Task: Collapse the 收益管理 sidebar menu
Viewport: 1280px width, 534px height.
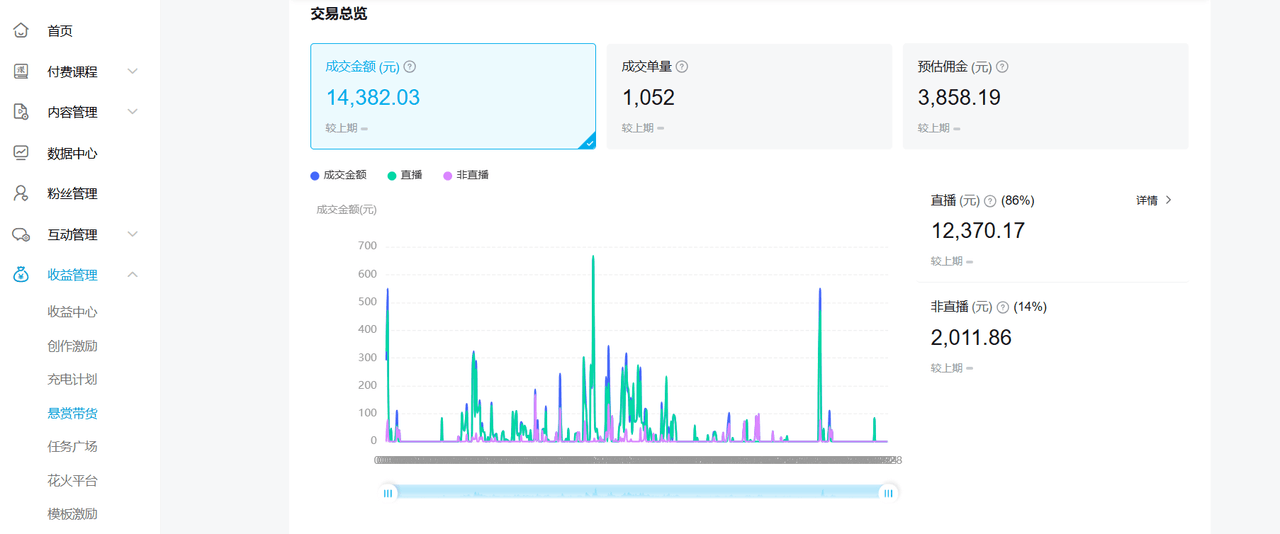Action: (132, 275)
